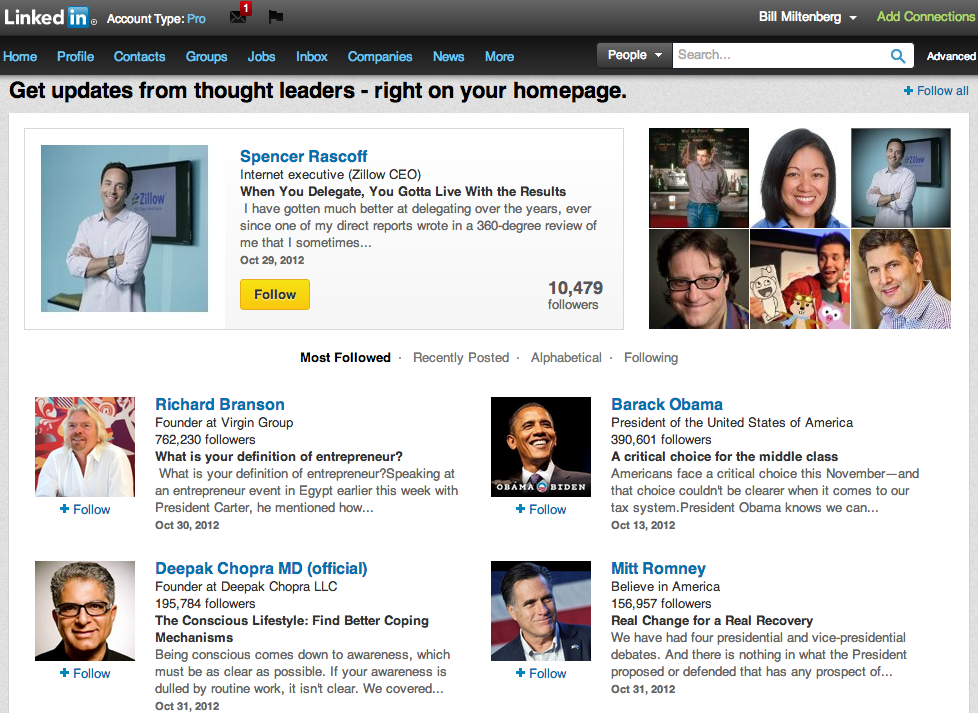Open 'When You Delegate, You Gotta Live With the Results' post

[x=403, y=192]
